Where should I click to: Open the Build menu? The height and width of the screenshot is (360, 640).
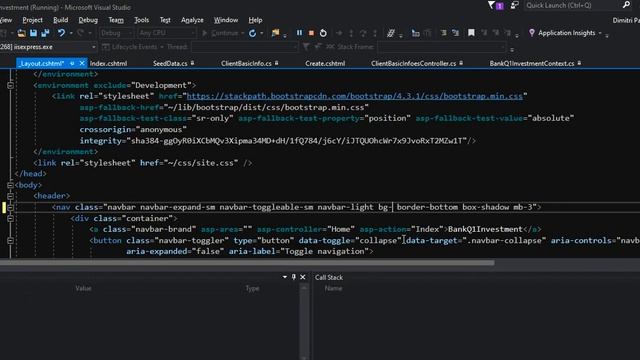point(60,20)
